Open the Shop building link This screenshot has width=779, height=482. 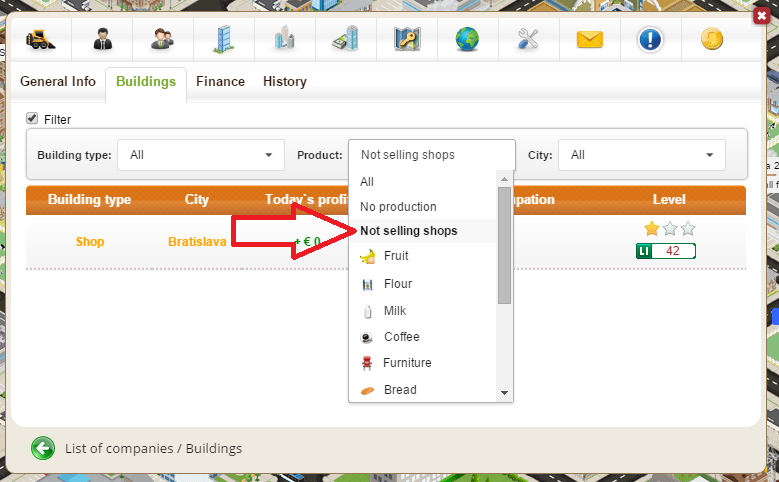(90, 242)
